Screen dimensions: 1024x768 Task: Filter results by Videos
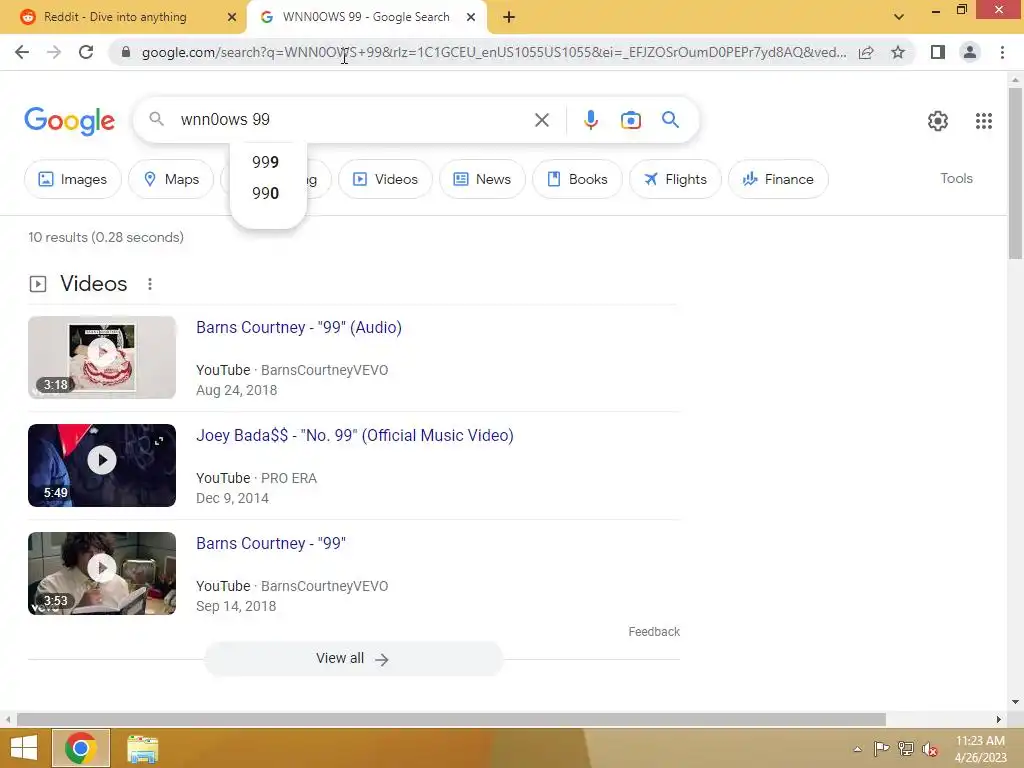click(x=385, y=179)
